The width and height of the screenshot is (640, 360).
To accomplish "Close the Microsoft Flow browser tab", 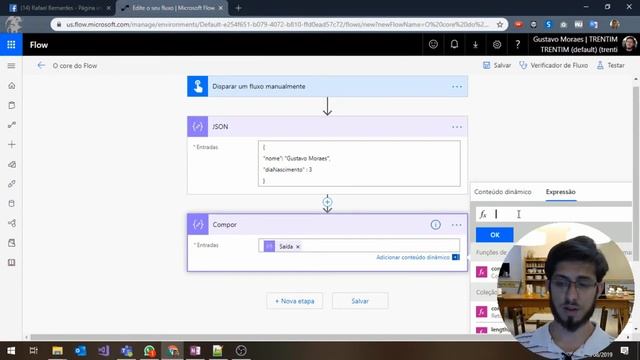I will 221,8.
